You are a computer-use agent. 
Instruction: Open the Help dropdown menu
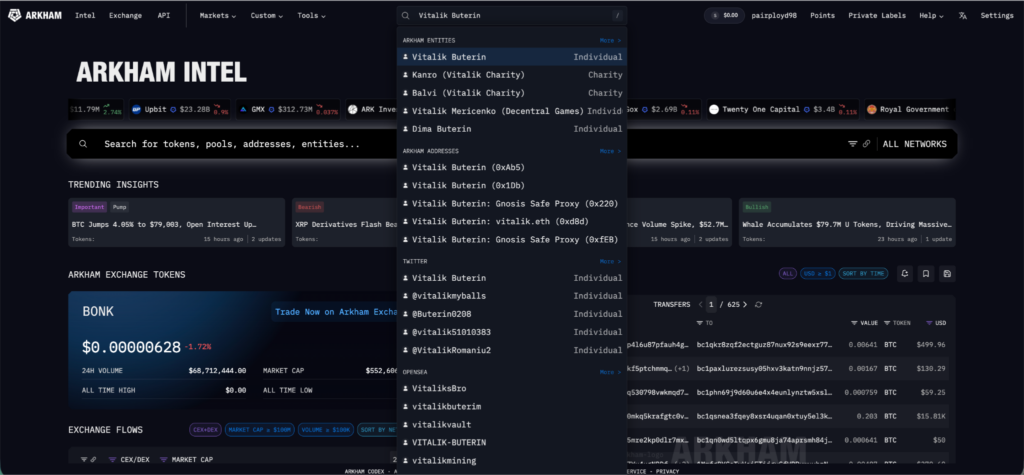931,16
